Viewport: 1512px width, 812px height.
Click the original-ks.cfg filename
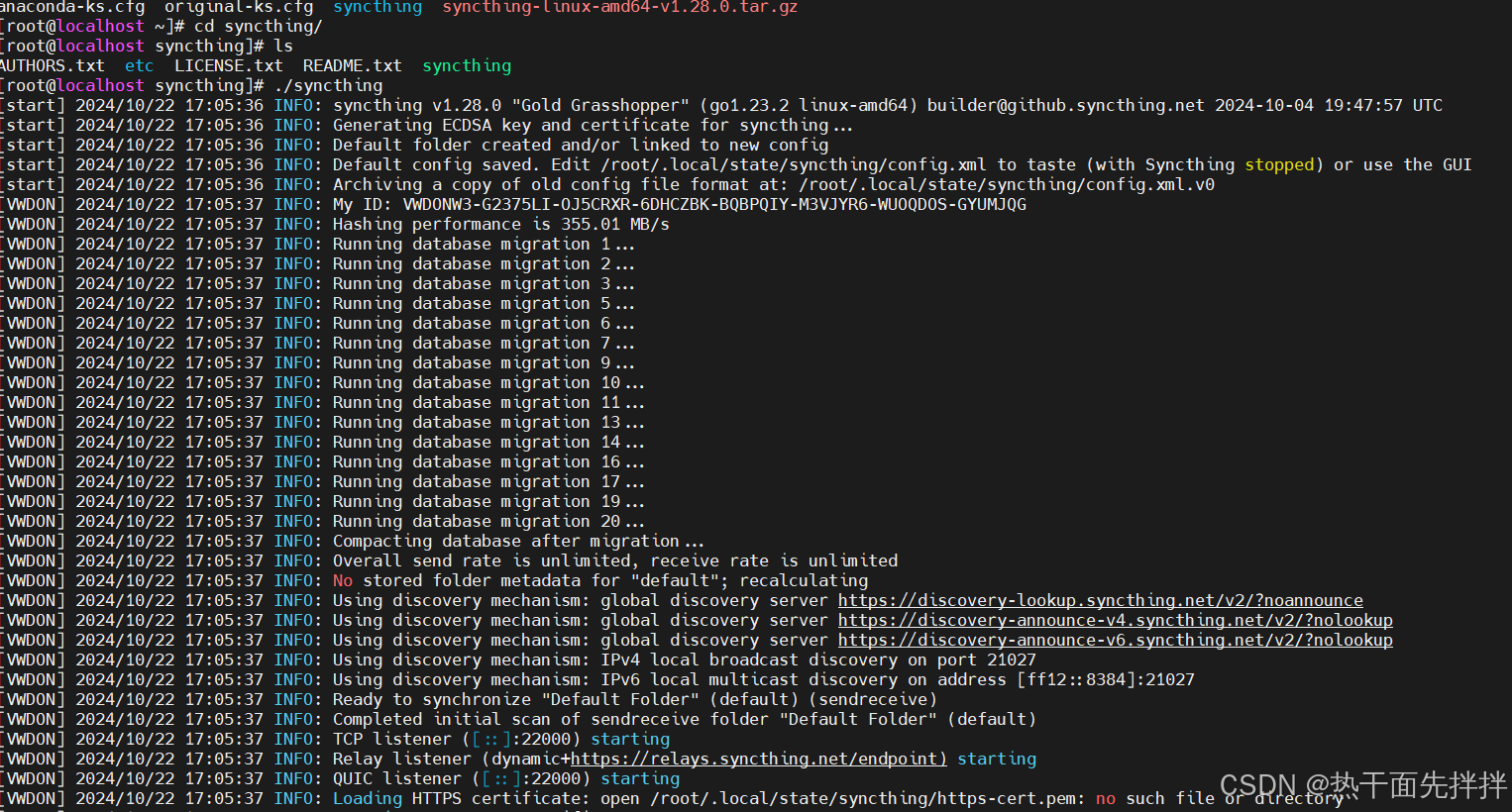[x=234, y=8]
